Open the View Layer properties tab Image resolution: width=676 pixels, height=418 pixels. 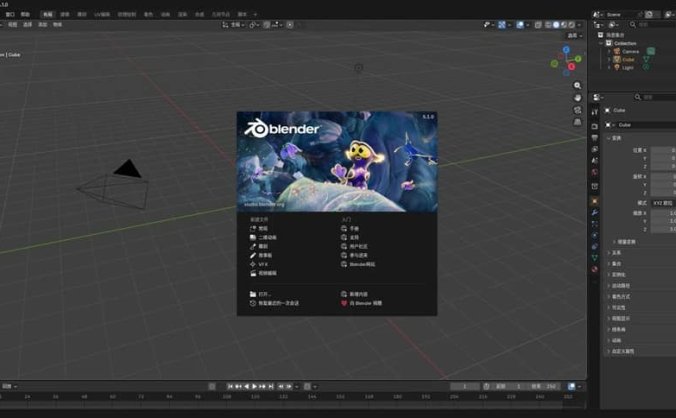pyautogui.click(x=595, y=149)
